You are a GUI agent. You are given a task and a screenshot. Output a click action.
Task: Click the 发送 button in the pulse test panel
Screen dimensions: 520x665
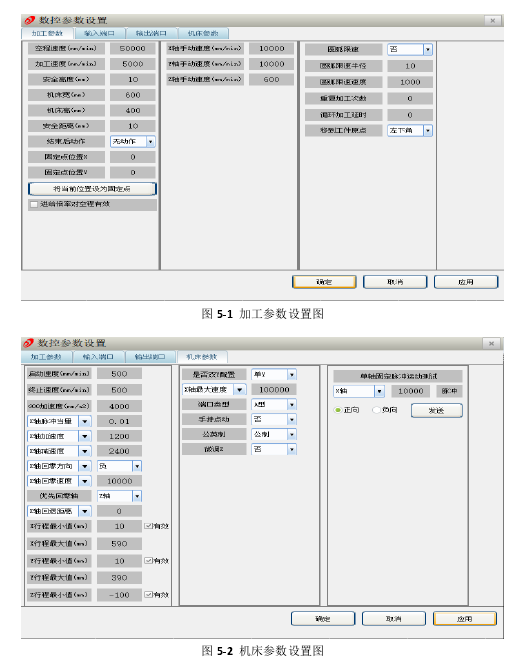436,411
